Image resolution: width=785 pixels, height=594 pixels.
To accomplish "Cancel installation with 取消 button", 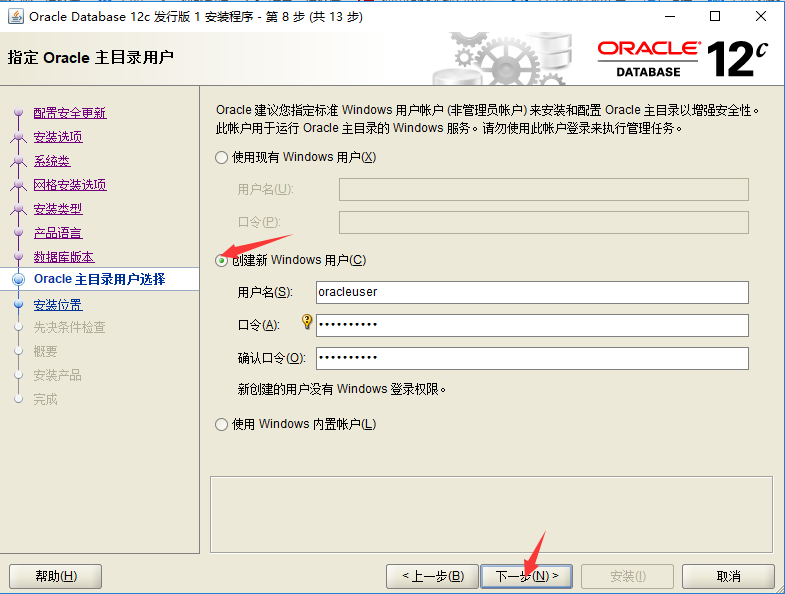I will pyautogui.click(x=728, y=576).
